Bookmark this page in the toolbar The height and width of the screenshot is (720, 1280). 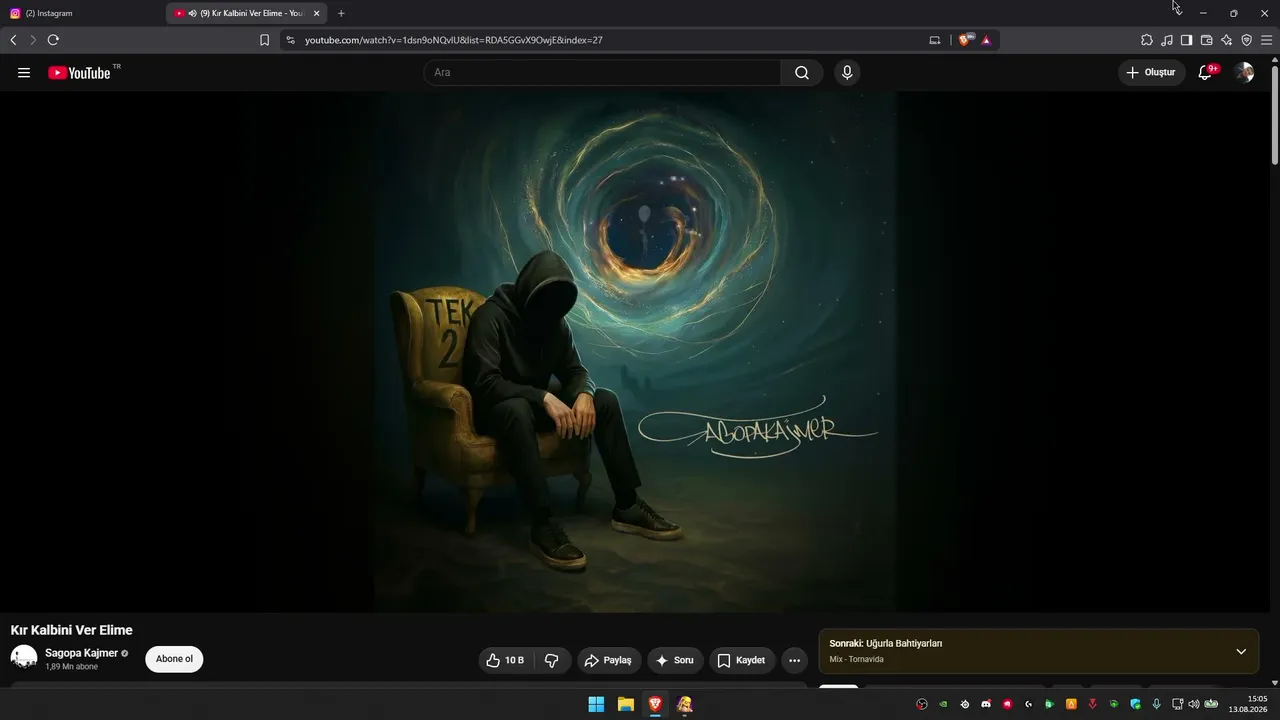click(x=264, y=40)
